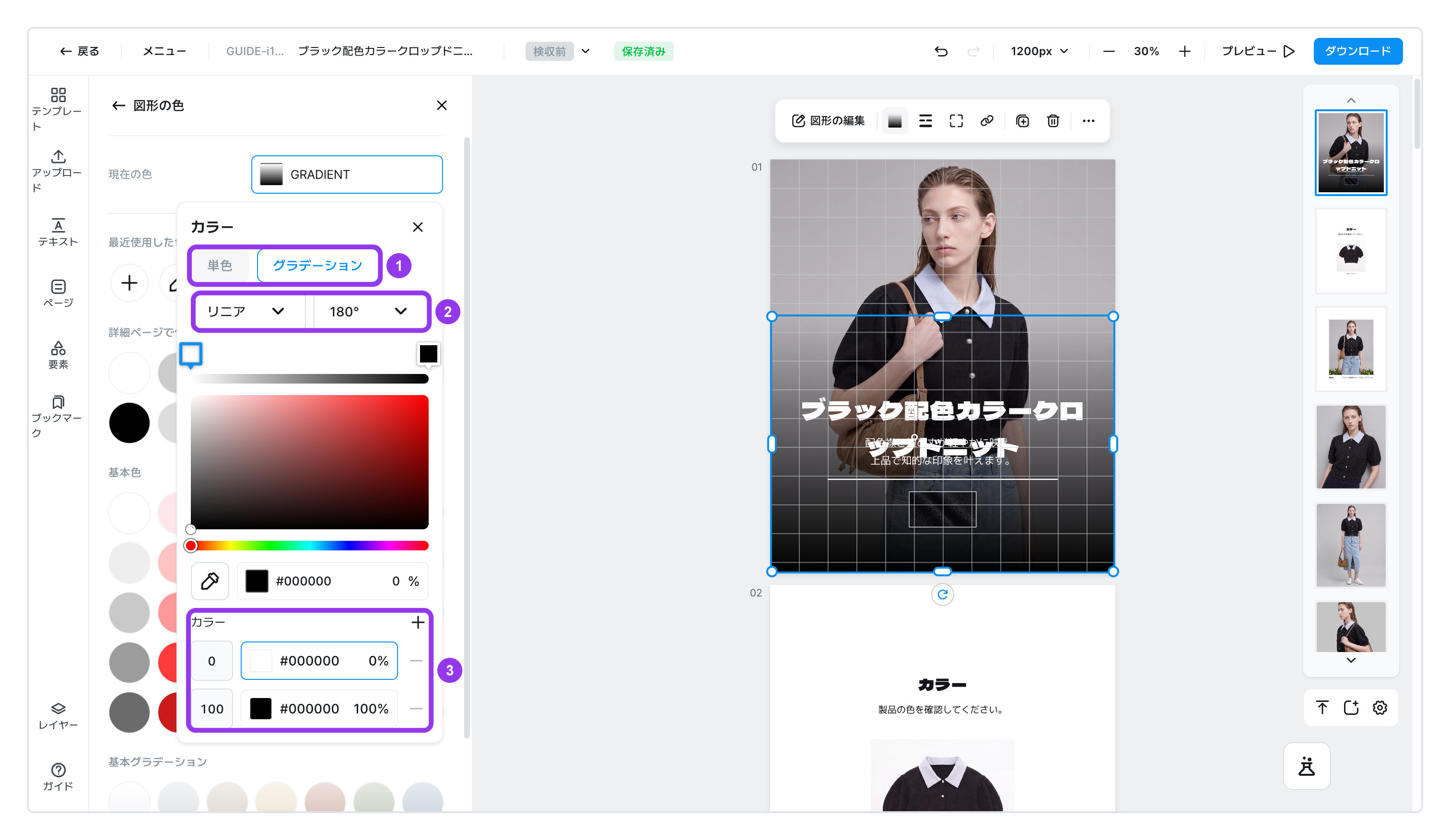Click the trash delete icon in floating toolbar
This screenshot has width=1450, height=840.
coord(1053,121)
